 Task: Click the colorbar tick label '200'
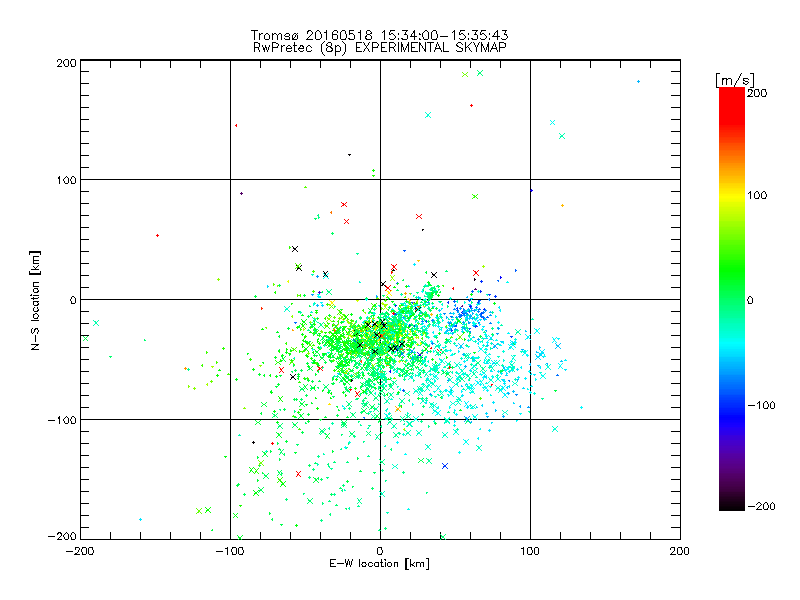coord(757,93)
